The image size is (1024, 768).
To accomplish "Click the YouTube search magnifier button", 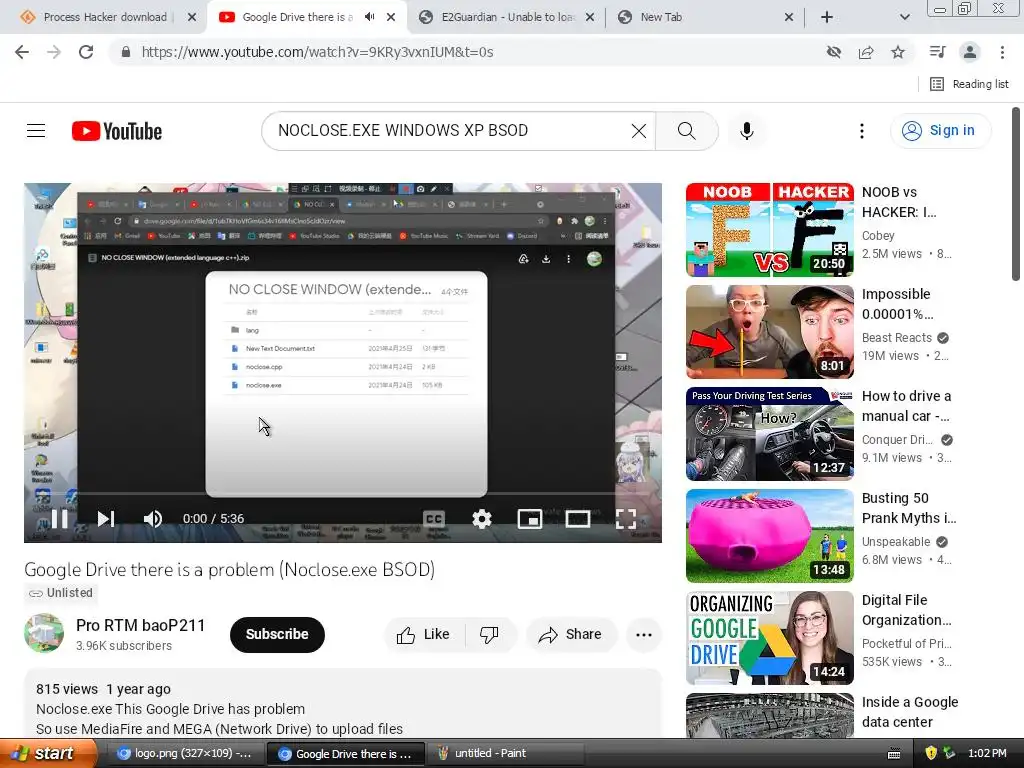I will click(x=686, y=131).
